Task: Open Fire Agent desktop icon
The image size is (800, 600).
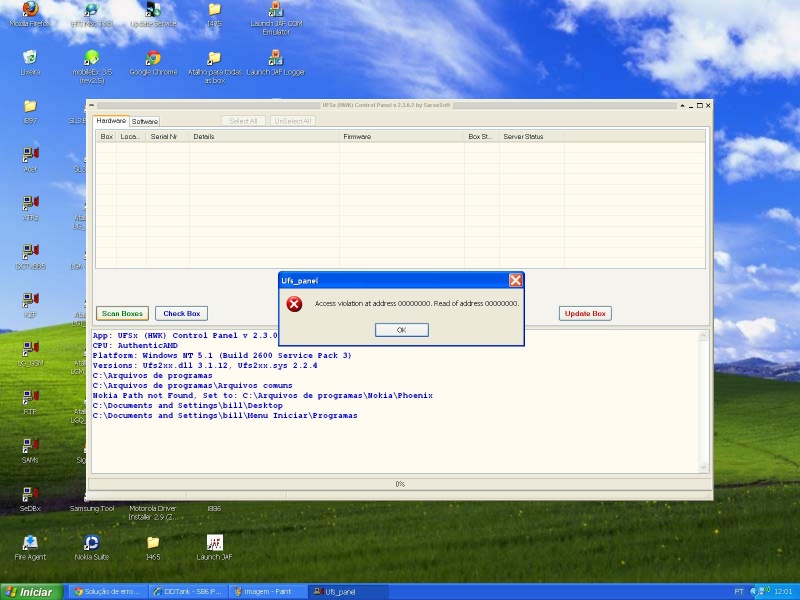Action: (x=30, y=547)
